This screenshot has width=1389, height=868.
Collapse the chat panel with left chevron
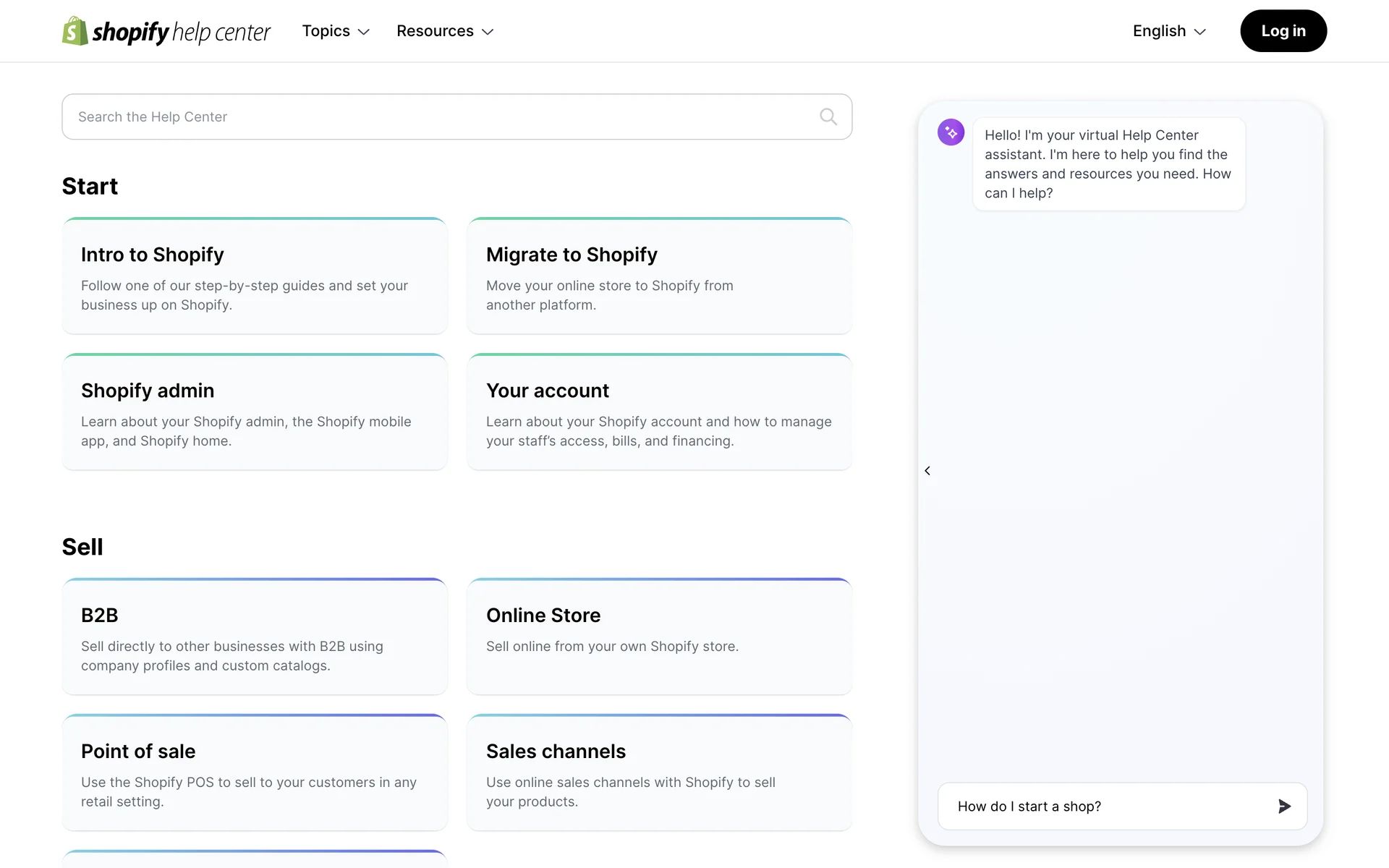(x=927, y=471)
